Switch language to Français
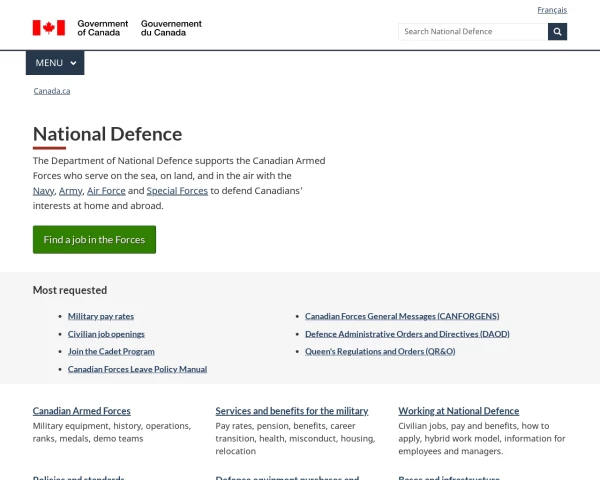This screenshot has width=600, height=480. pyautogui.click(x=552, y=10)
